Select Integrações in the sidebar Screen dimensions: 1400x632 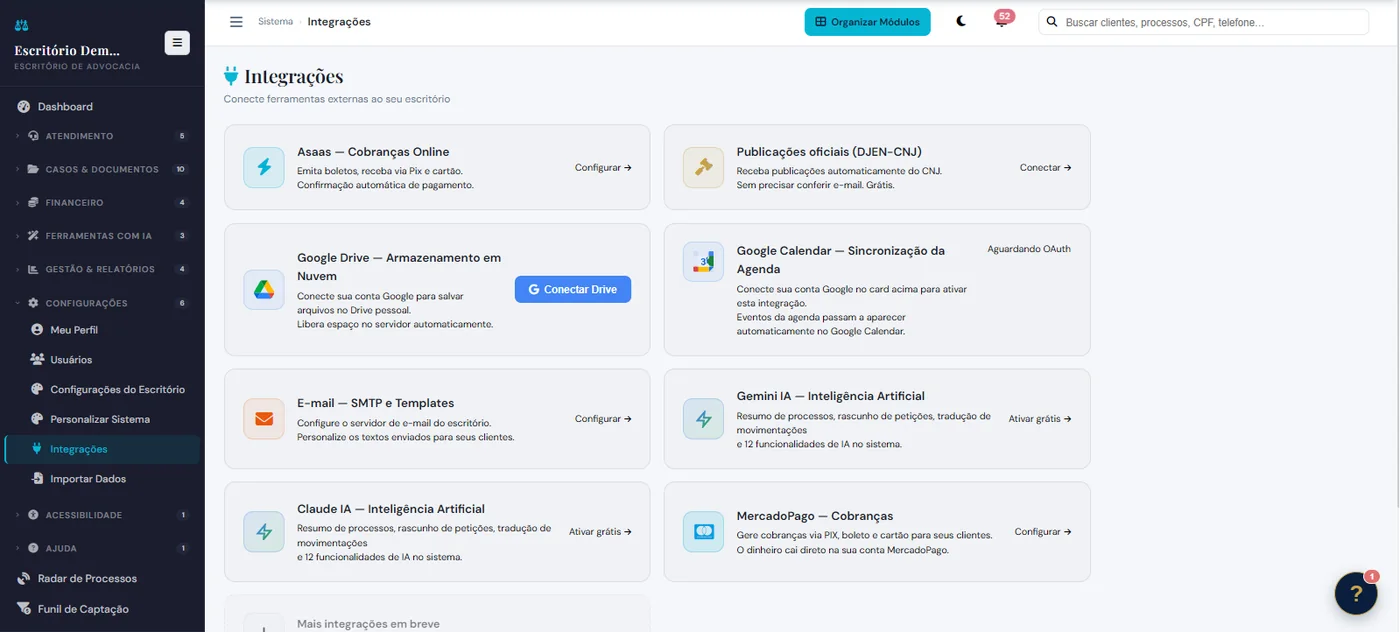point(102,449)
